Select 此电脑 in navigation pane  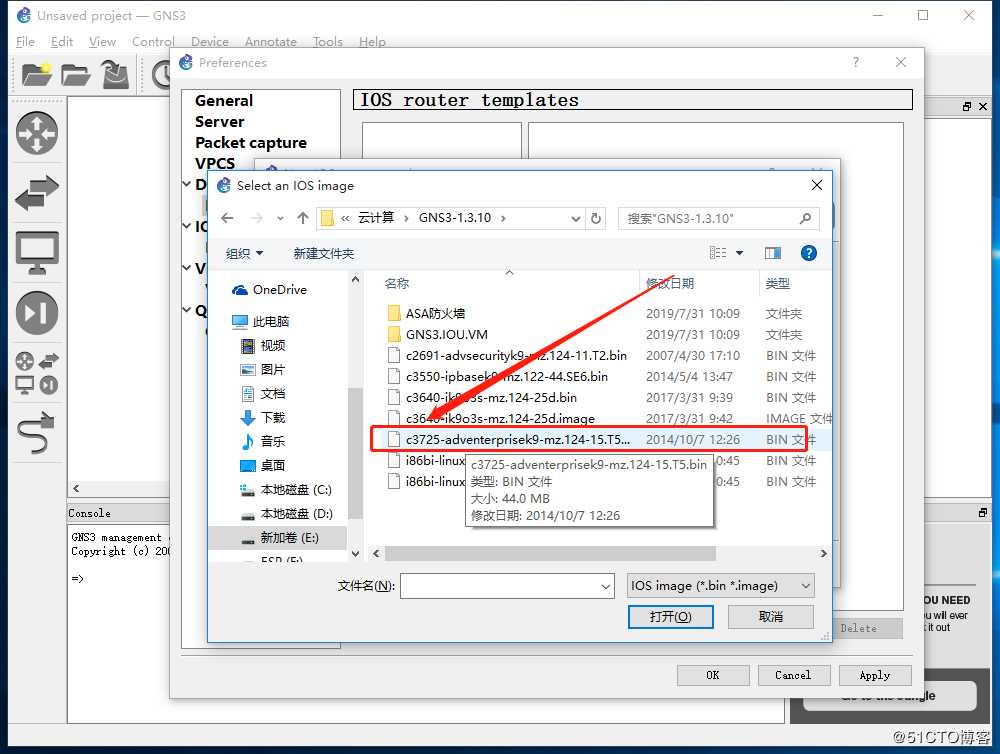pos(261,322)
